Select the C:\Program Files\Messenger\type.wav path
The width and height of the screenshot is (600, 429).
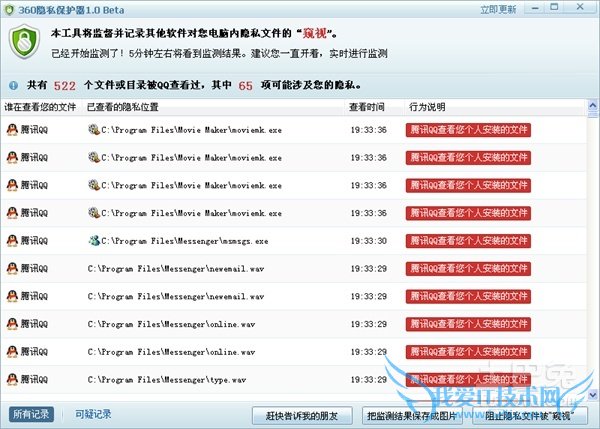click(x=167, y=380)
